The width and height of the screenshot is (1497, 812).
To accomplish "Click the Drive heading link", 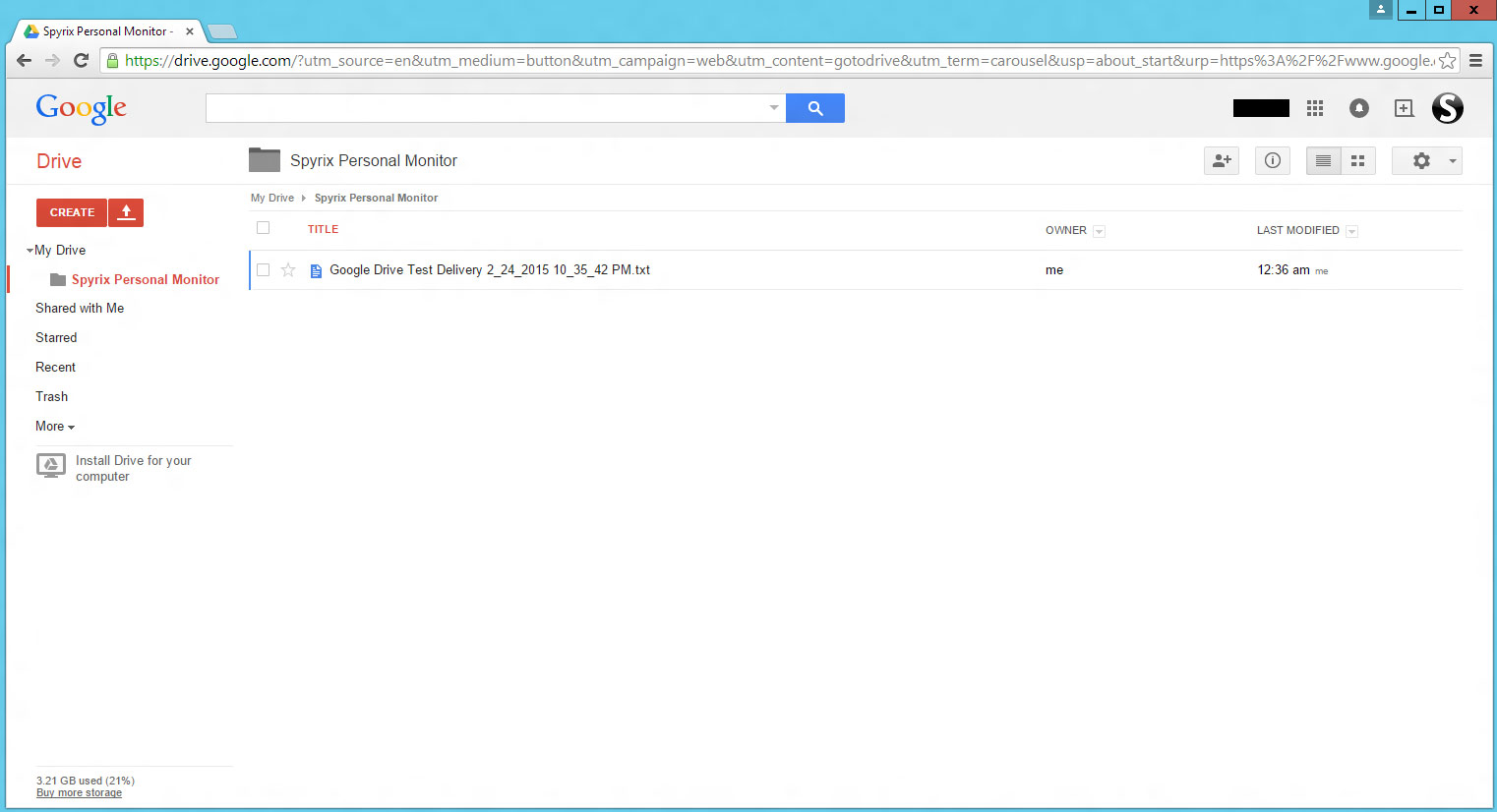I will [59, 161].
